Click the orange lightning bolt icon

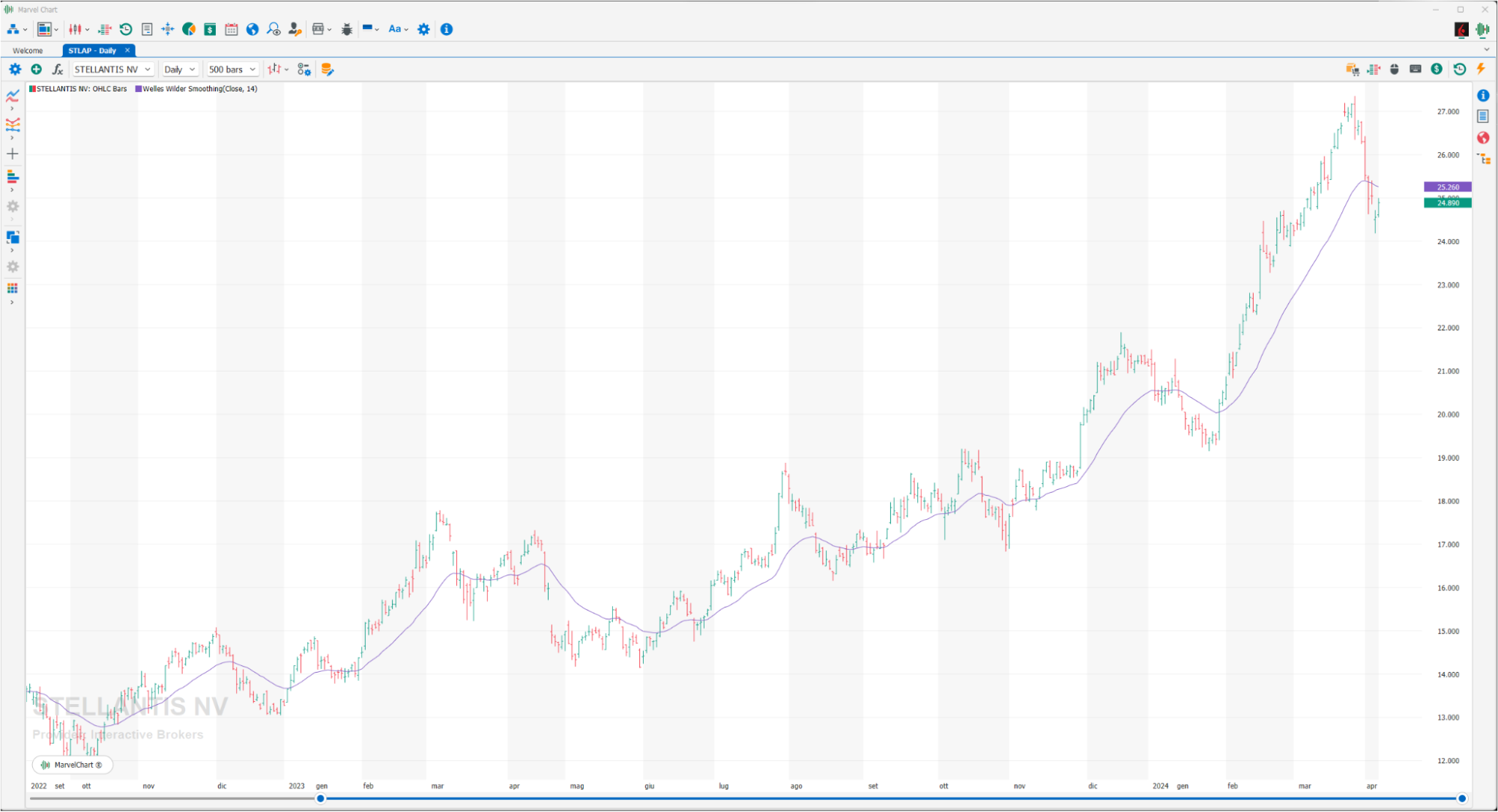coord(1481,68)
